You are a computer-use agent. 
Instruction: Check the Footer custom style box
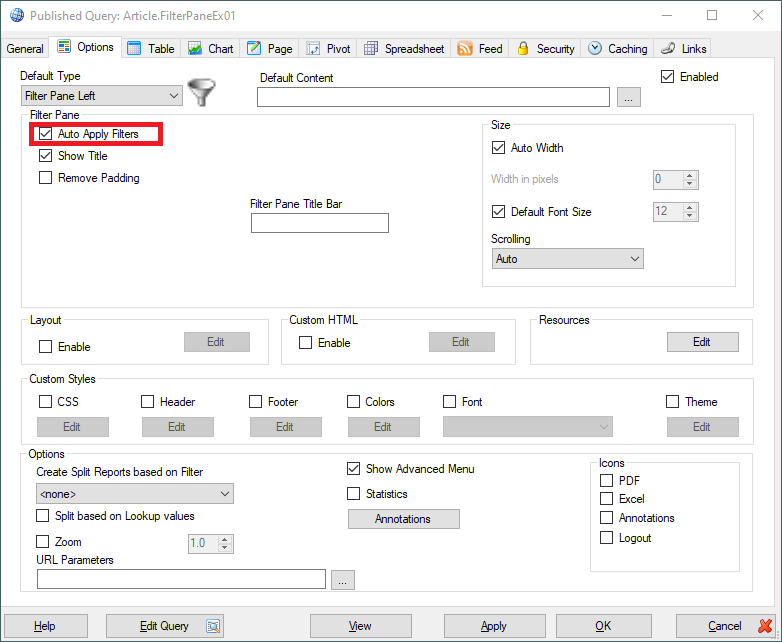pyautogui.click(x=255, y=402)
